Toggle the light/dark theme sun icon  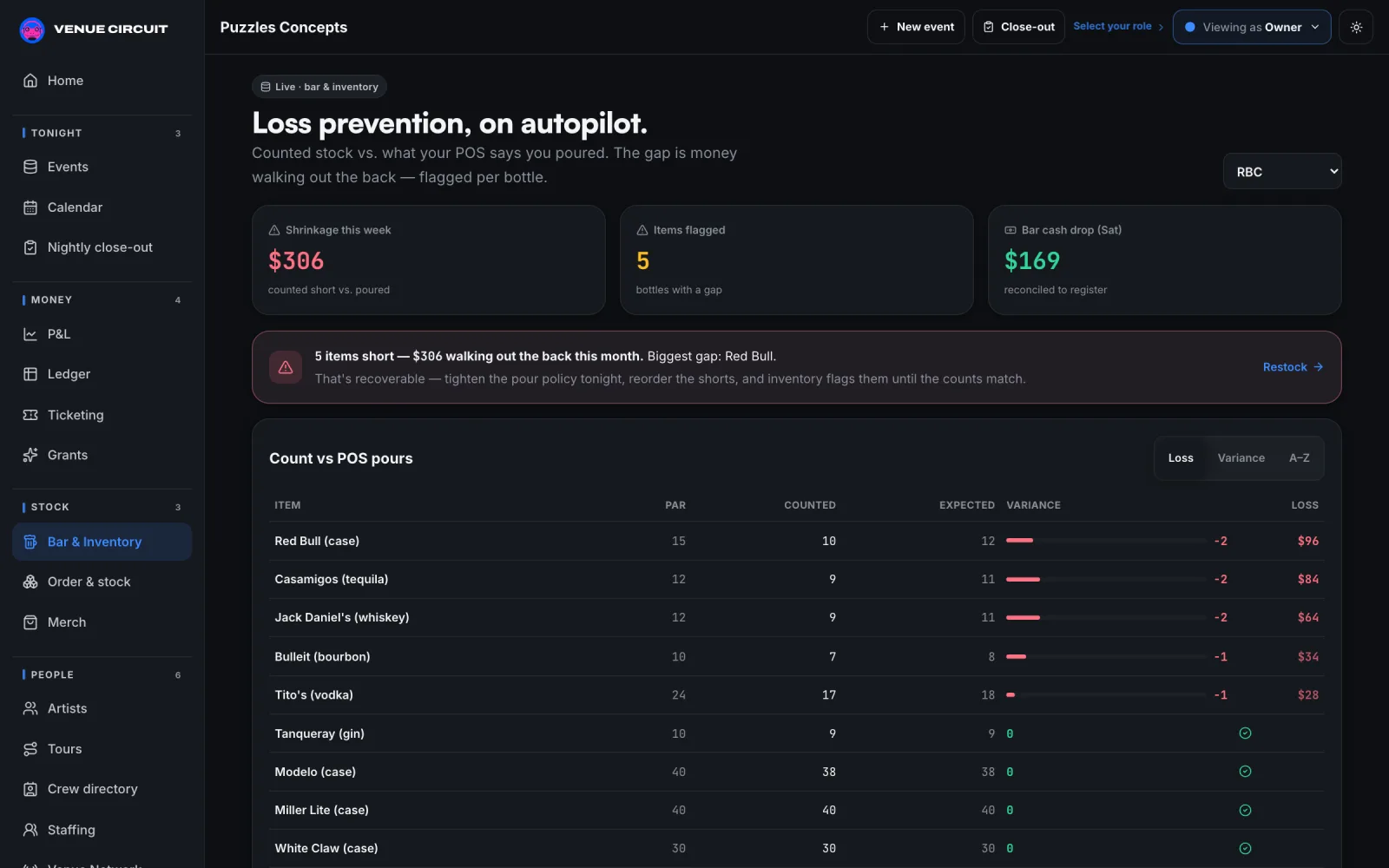(1356, 27)
